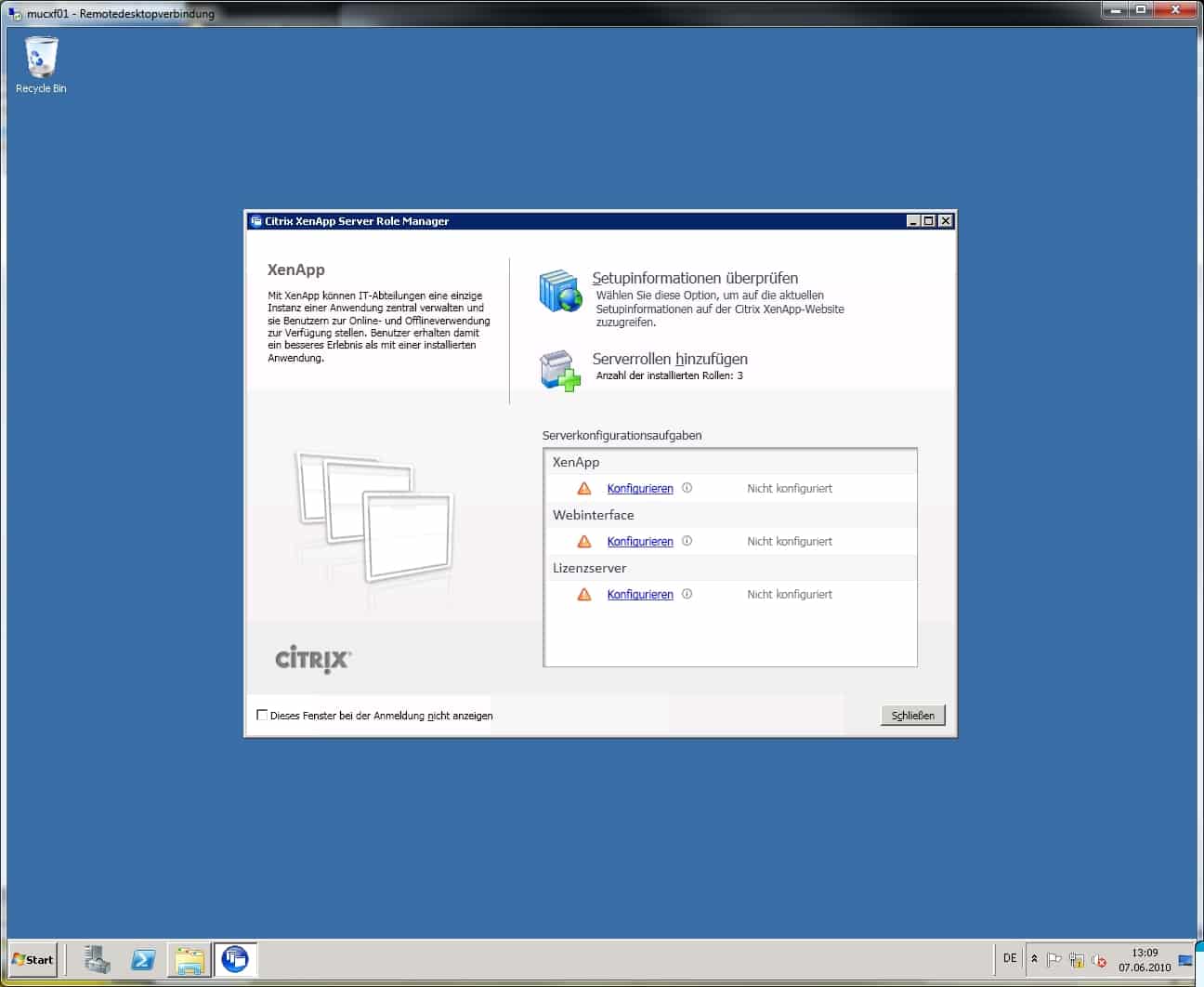Click the muted volume tray icon
1204x987 pixels.
point(1099,960)
